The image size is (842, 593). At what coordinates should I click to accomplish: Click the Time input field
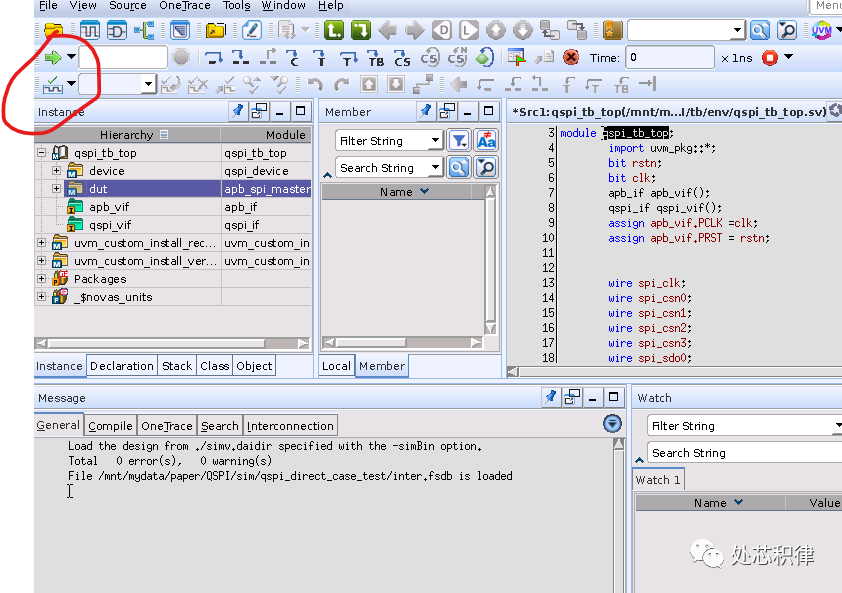pyautogui.click(x=669, y=58)
